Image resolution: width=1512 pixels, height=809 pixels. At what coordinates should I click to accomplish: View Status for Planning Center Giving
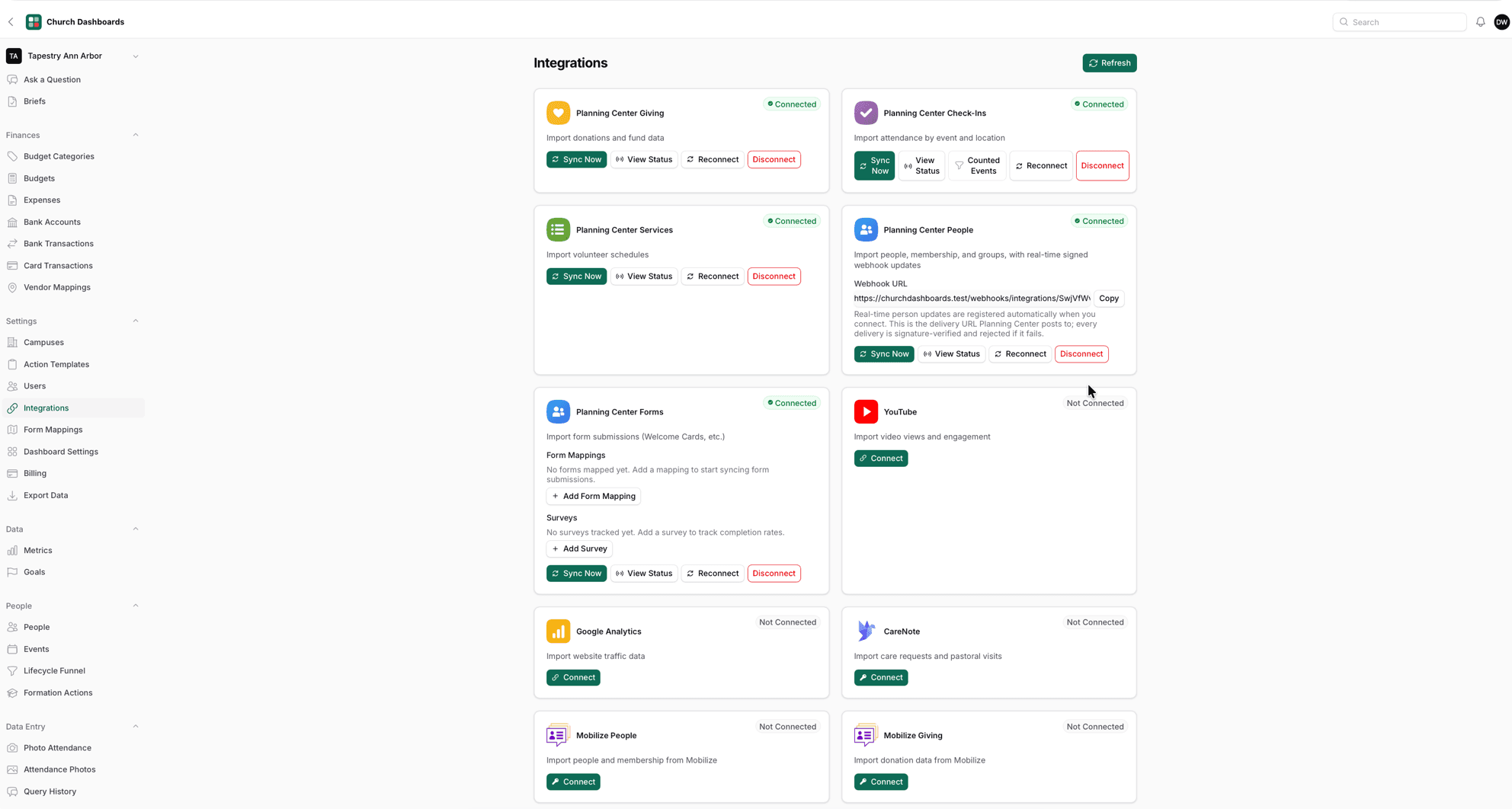coord(644,160)
